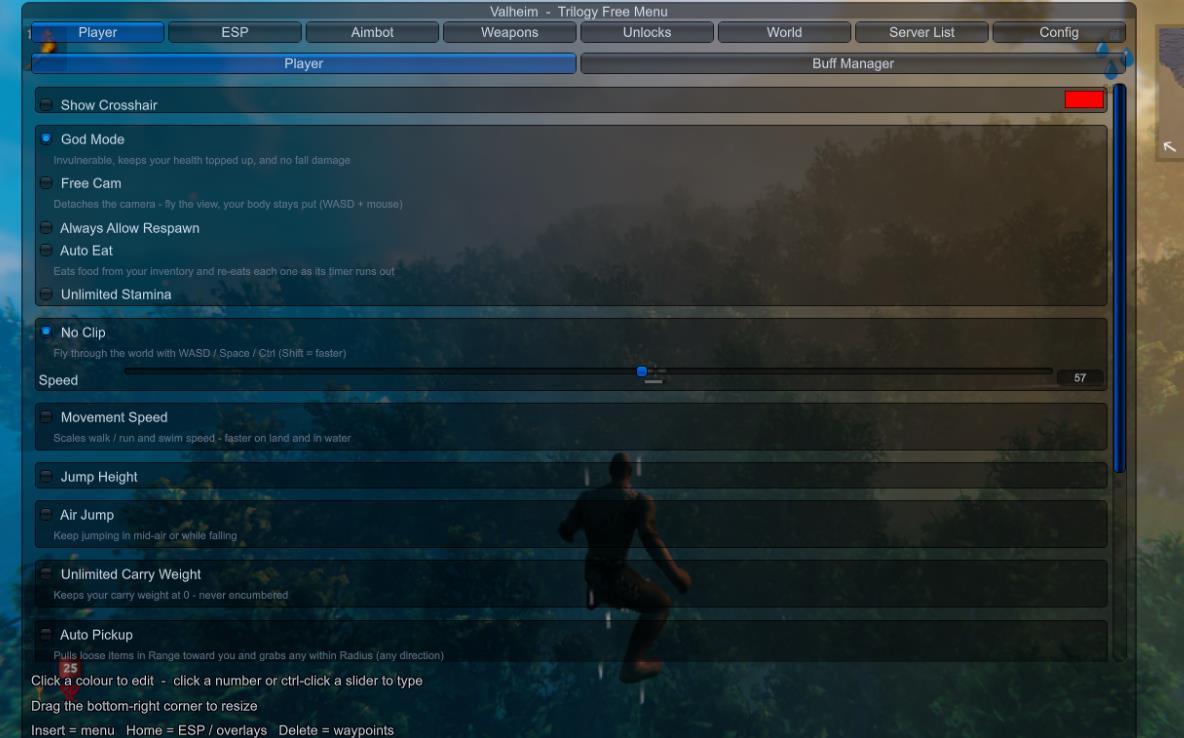Select the top-level Player tab
The width and height of the screenshot is (1184, 738).
click(97, 32)
